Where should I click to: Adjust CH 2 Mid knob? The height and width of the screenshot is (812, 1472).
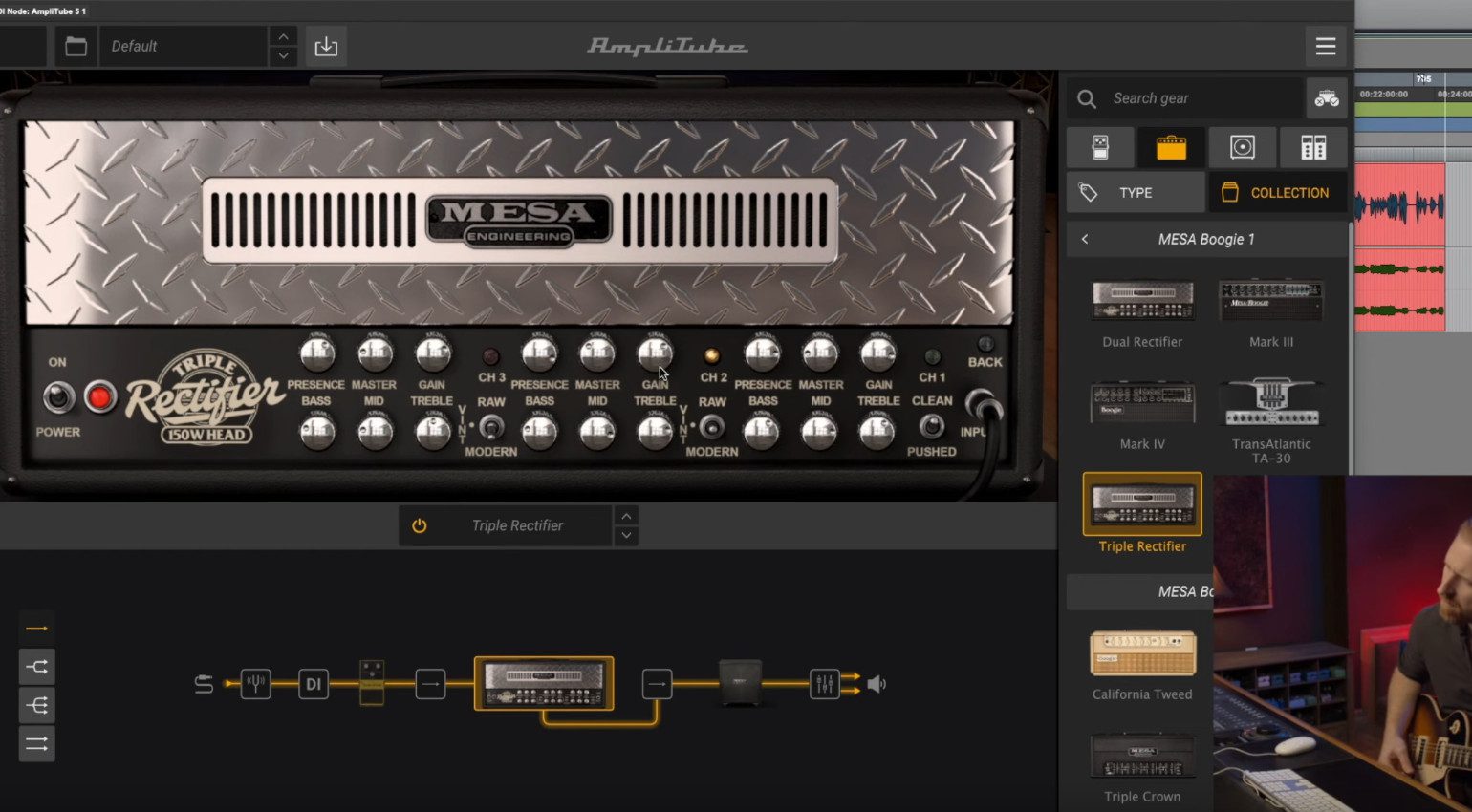pos(597,433)
